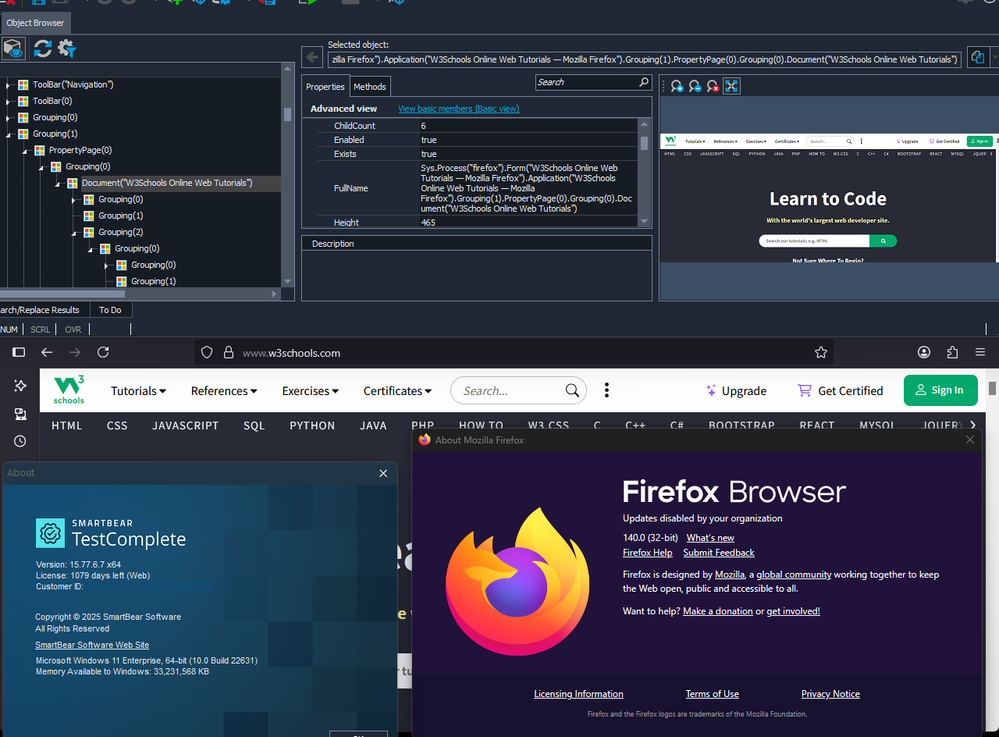Click the zoom in icon above preview
Viewport: 999px width, 737px height.
pyautogui.click(x=677, y=87)
